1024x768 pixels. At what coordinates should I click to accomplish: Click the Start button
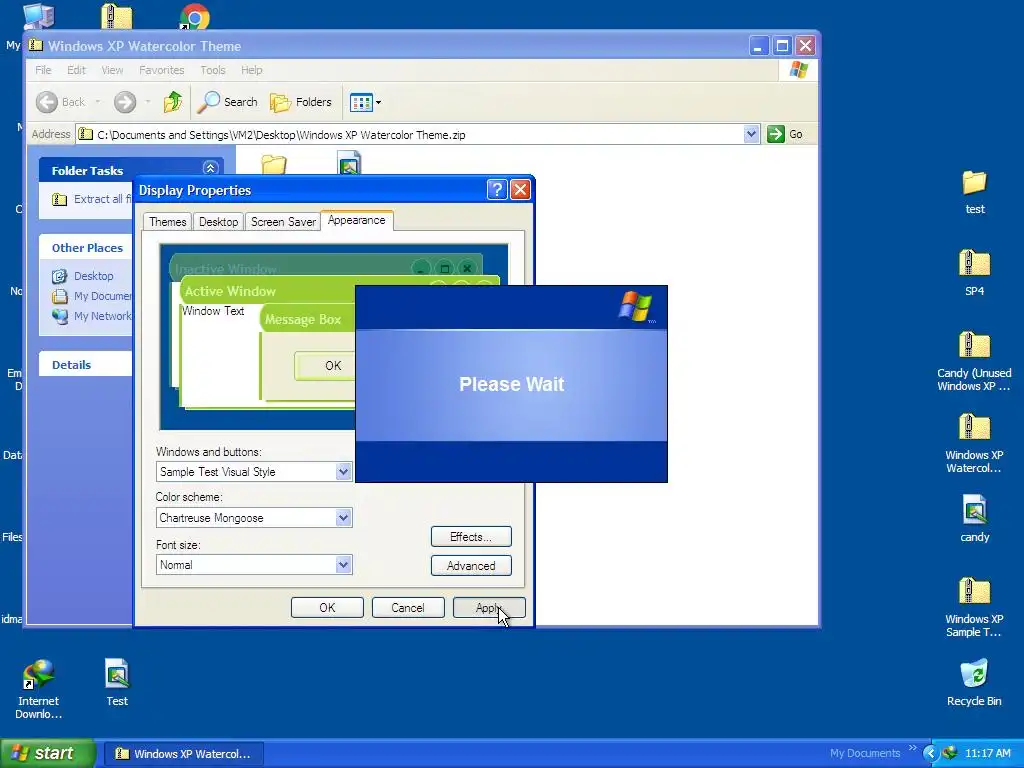[47, 753]
